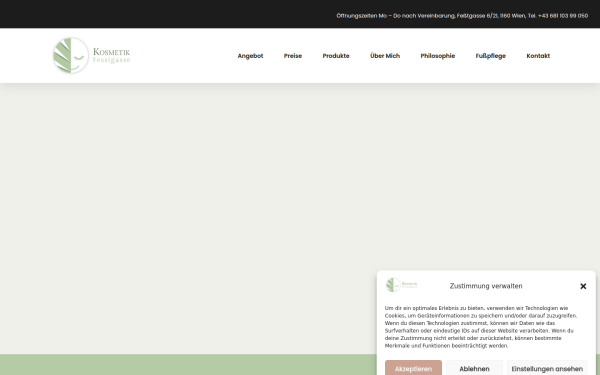Open the Produkte navigation link
Screen dimensions: 600x375
point(336,56)
